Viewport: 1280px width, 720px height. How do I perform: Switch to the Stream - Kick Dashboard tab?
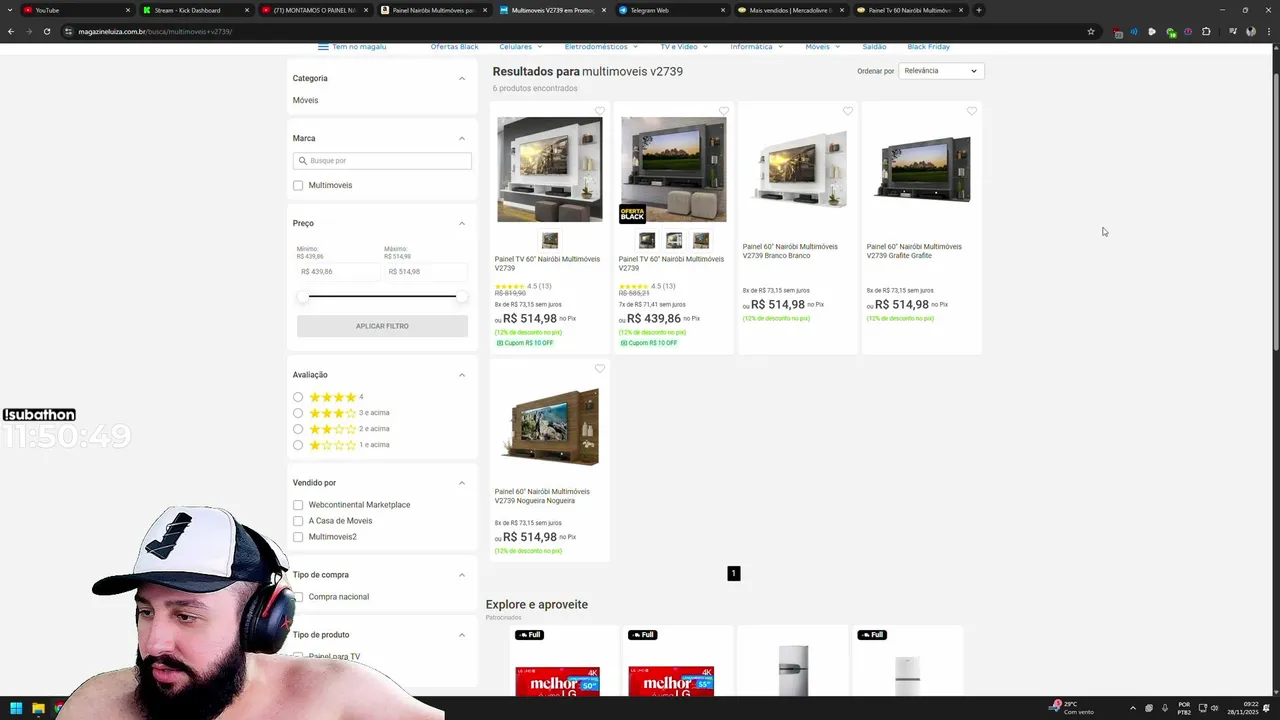pos(194,10)
